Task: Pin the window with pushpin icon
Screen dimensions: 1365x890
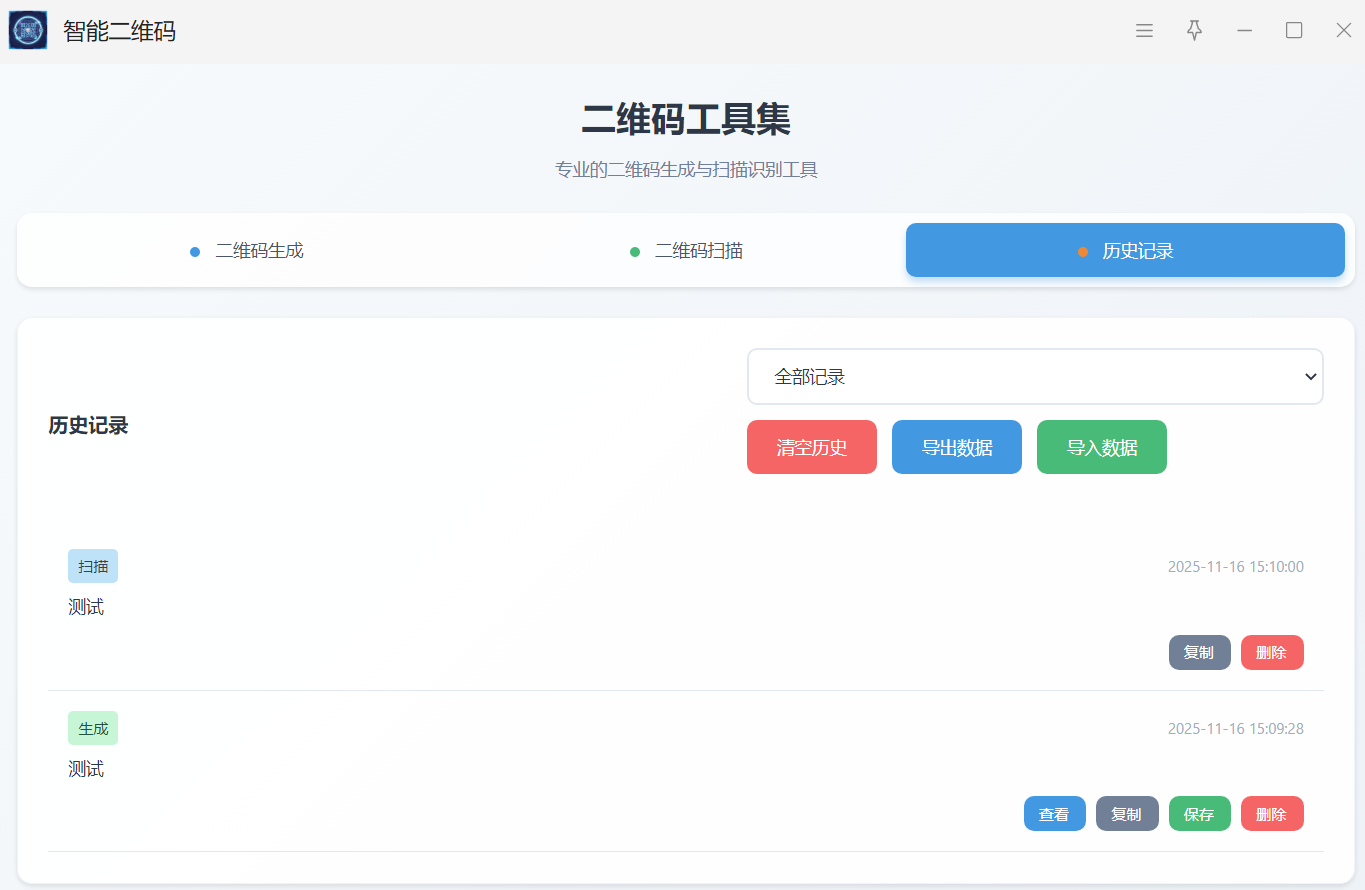Action: [1194, 31]
